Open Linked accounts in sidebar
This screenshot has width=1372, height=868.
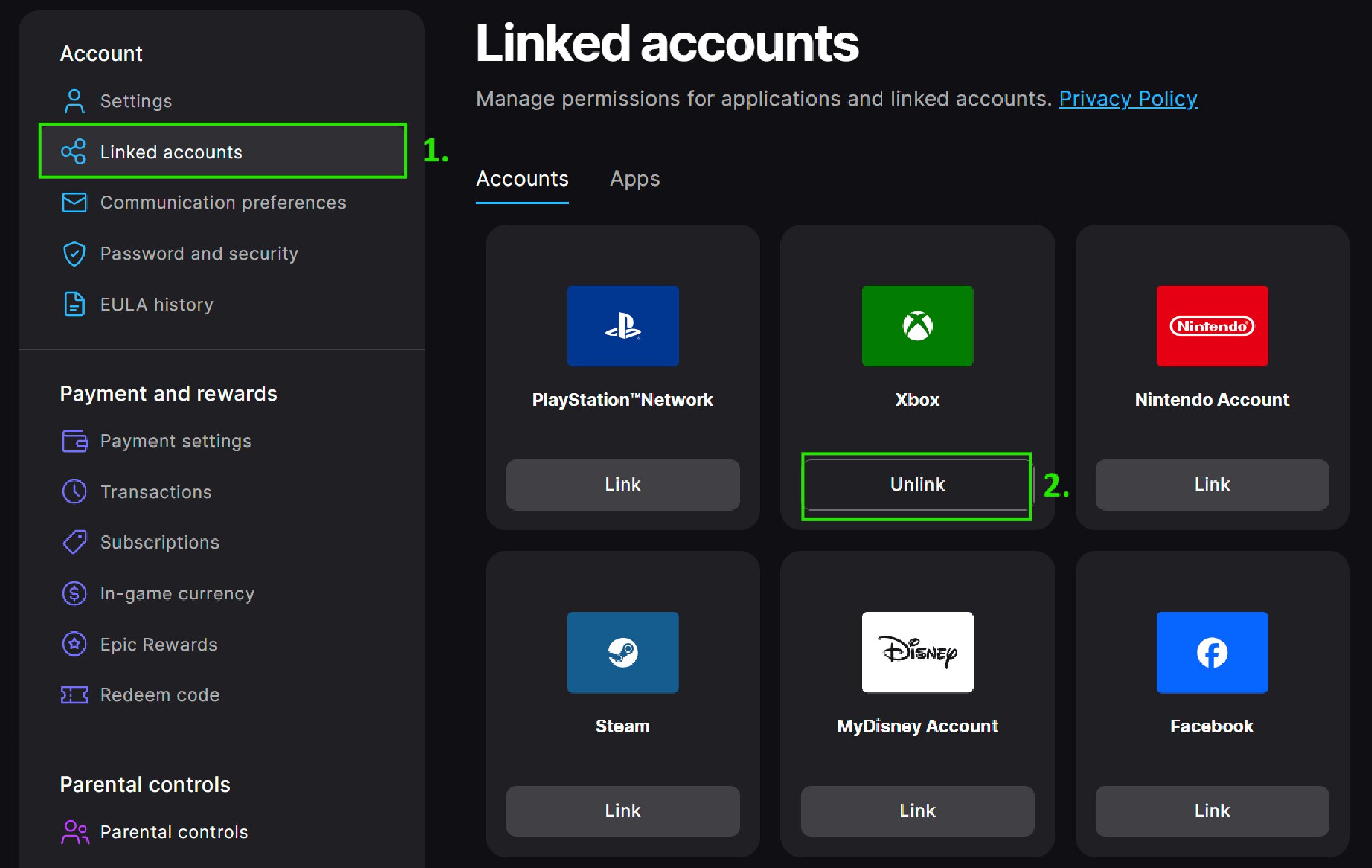[171, 152]
